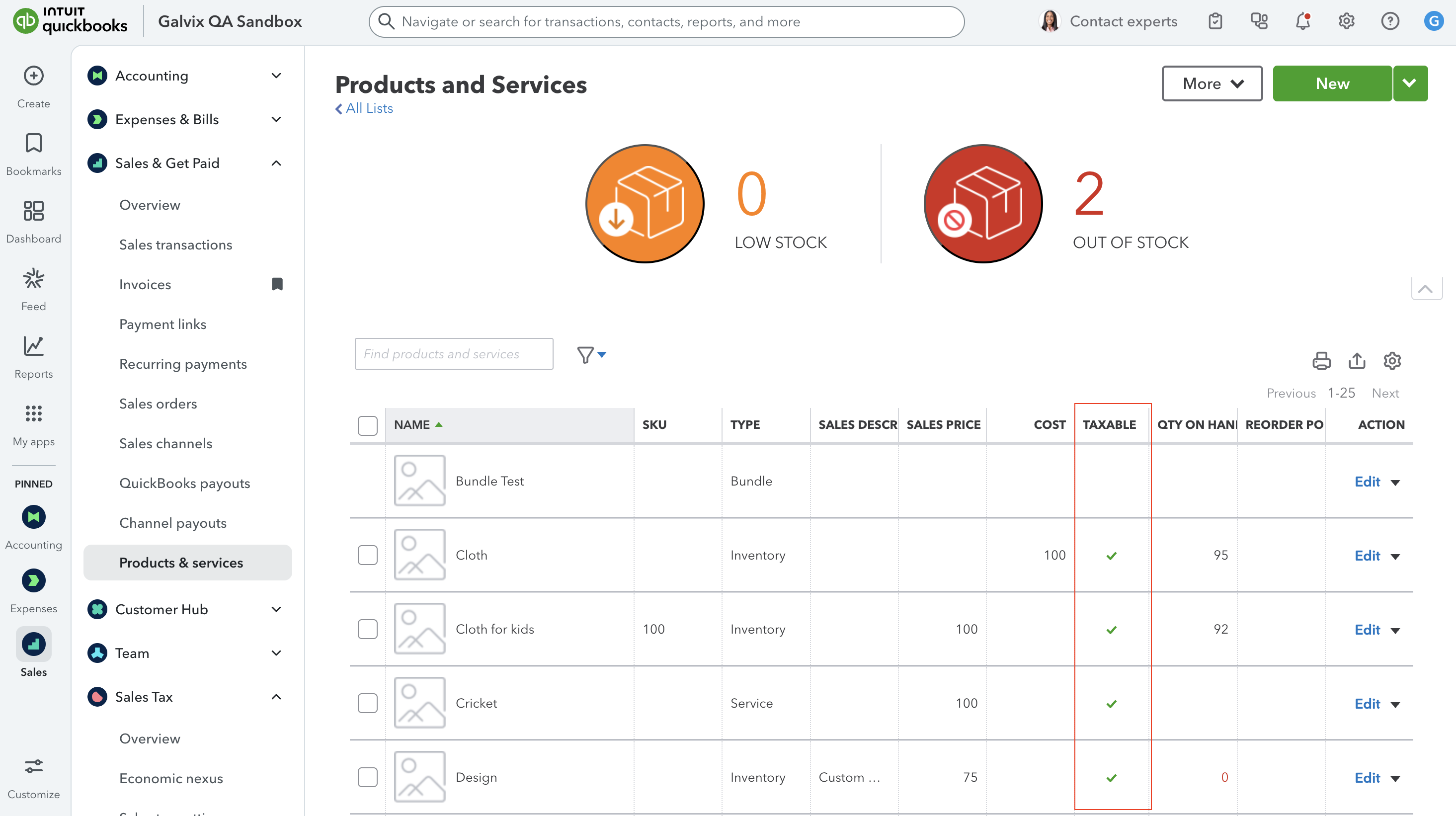1456x816 pixels.
Task: Open Edit dropdown arrow for Design
Action: (1395, 778)
